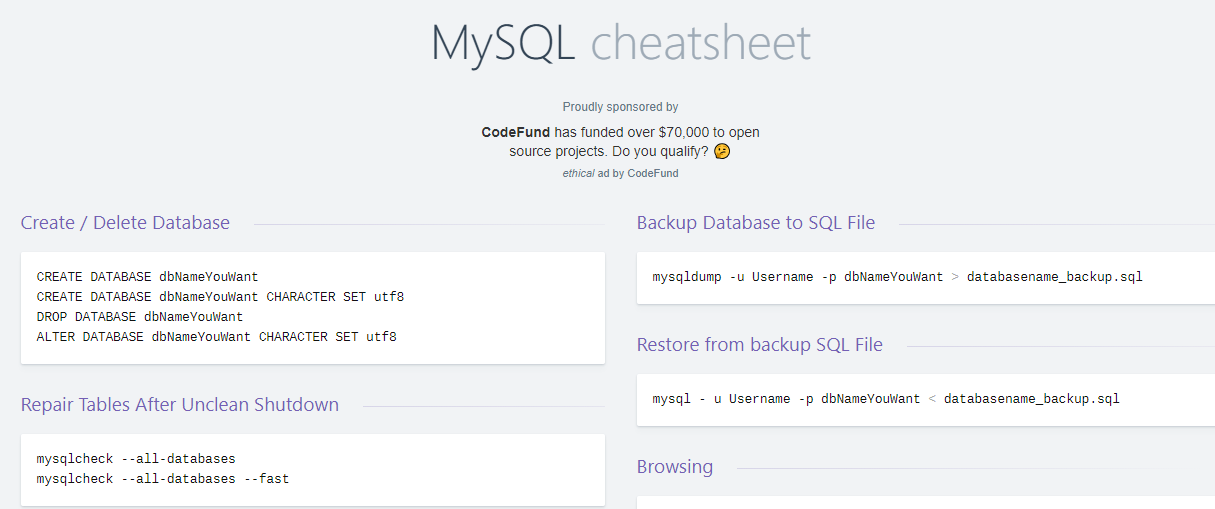Viewport: 1215px width, 509px height.
Task: Click the MySQL cheatsheet page title
Action: coord(620,44)
